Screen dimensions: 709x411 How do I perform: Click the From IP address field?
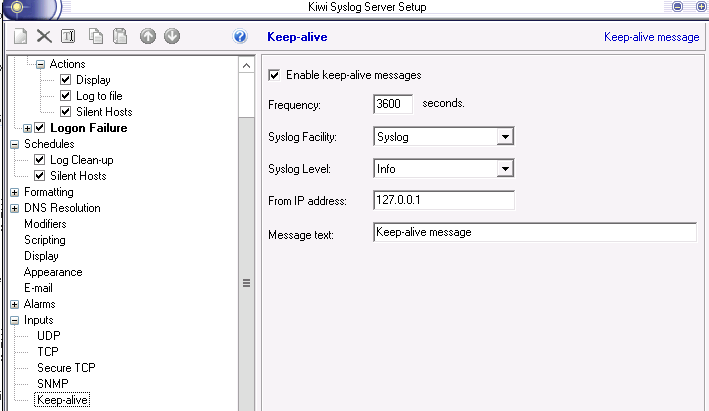(x=444, y=200)
